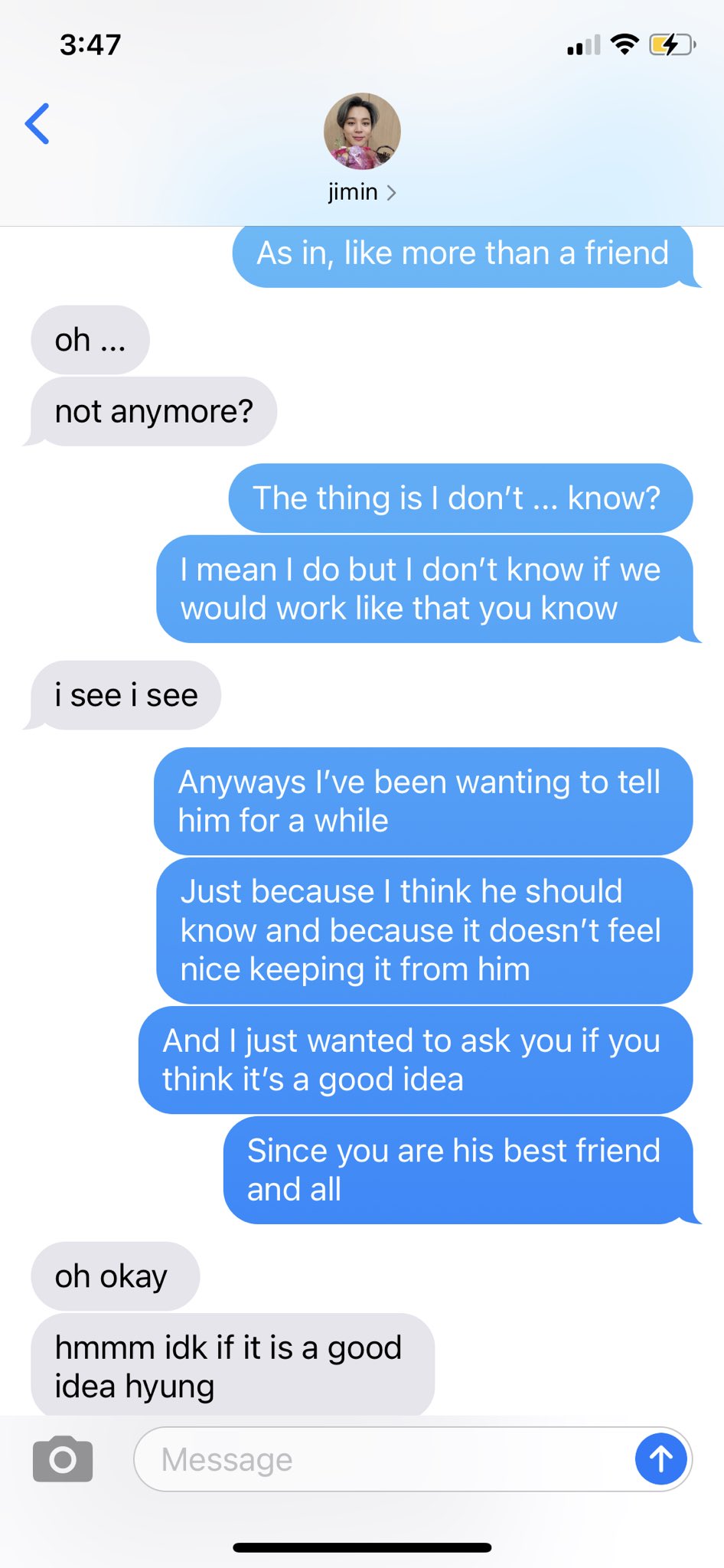The height and width of the screenshot is (1568, 724).
Task: Select "Anyways I've been wanting to tell" message
Action: pyautogui.click(x=423, y=801)
